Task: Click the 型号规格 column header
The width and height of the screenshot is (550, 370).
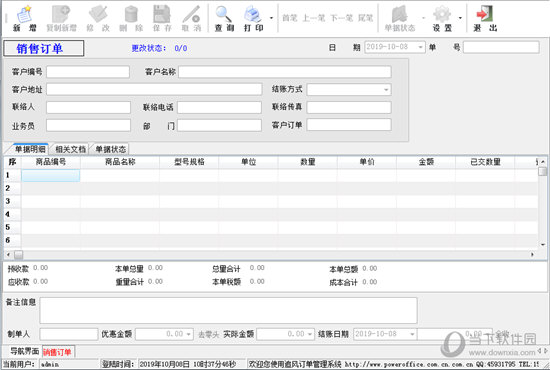Action: point(189,162)
